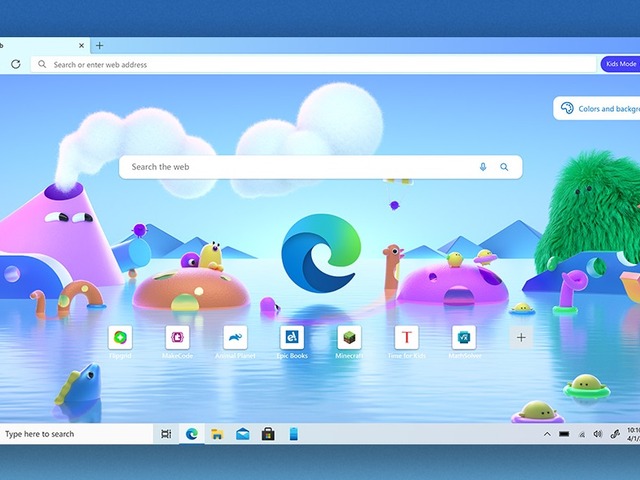Screen dimensions: 640x480
Task: Reload the page with refresh button
Action: (x=15, y=64)
